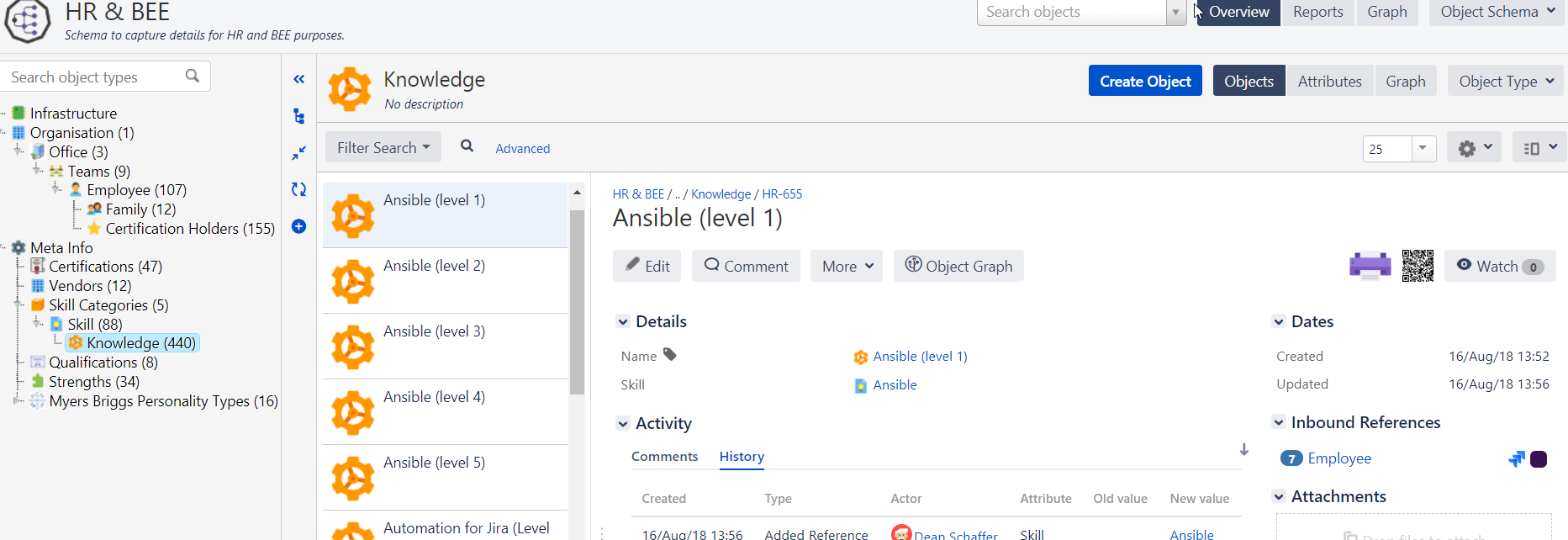Collapse the Details section
This screenshot has height=540, width=1568.
tap(623, 321)
